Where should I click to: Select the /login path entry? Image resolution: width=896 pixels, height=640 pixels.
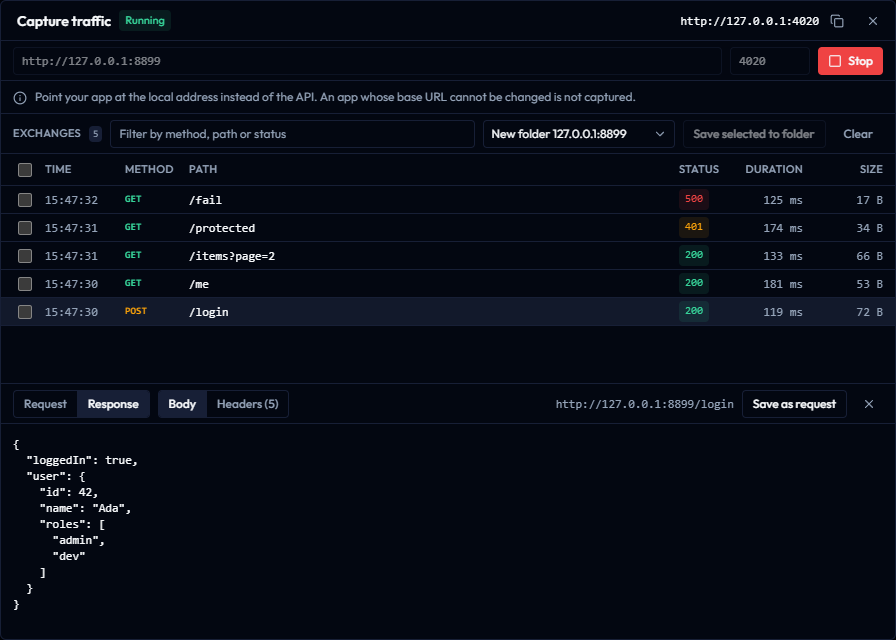[209, 312]
